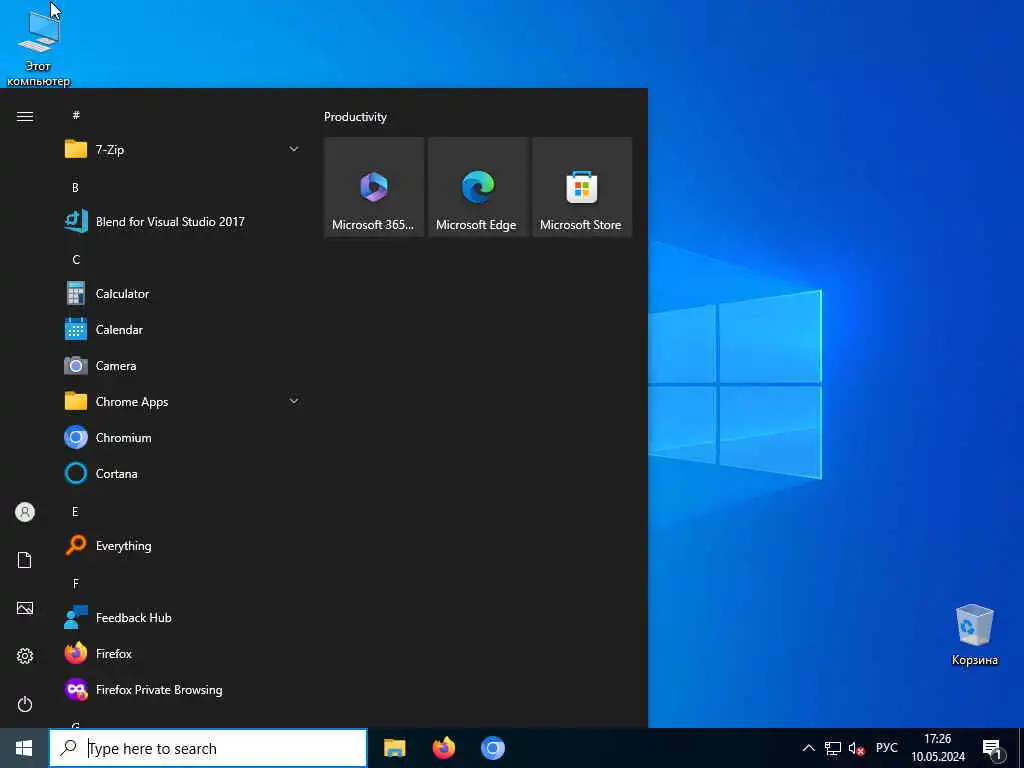Expand the Chrome Apps folder chevron
Viewport: 1024px width, 768px height.
click(x=294, y=401)
